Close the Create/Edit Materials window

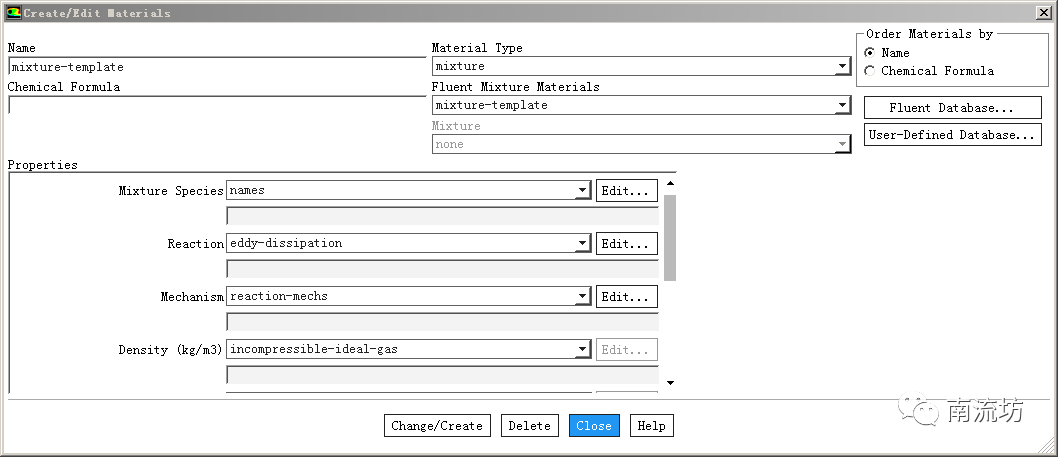[x=1043, y=13]
